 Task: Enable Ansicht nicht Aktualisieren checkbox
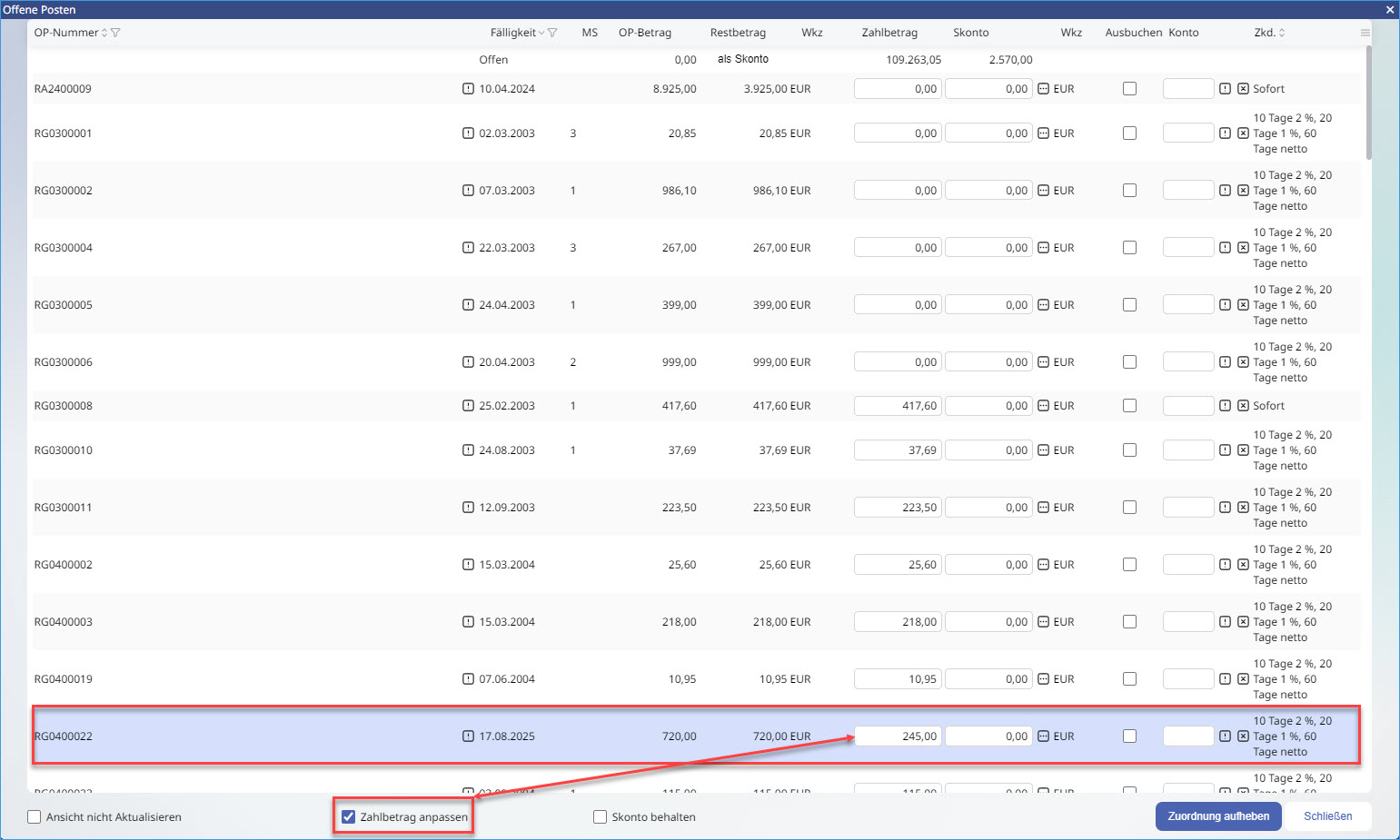(35, 817)
